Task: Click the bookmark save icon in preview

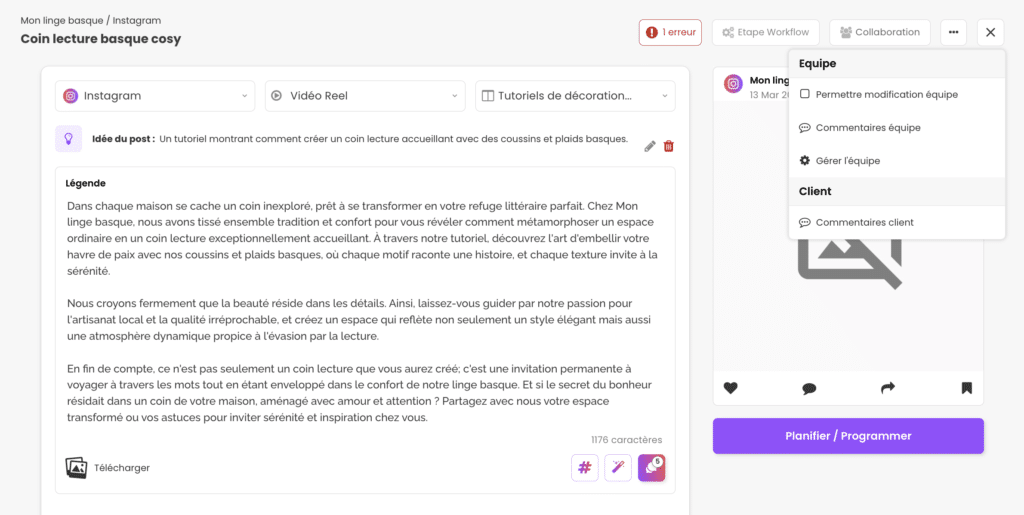Action: point(966,388)
